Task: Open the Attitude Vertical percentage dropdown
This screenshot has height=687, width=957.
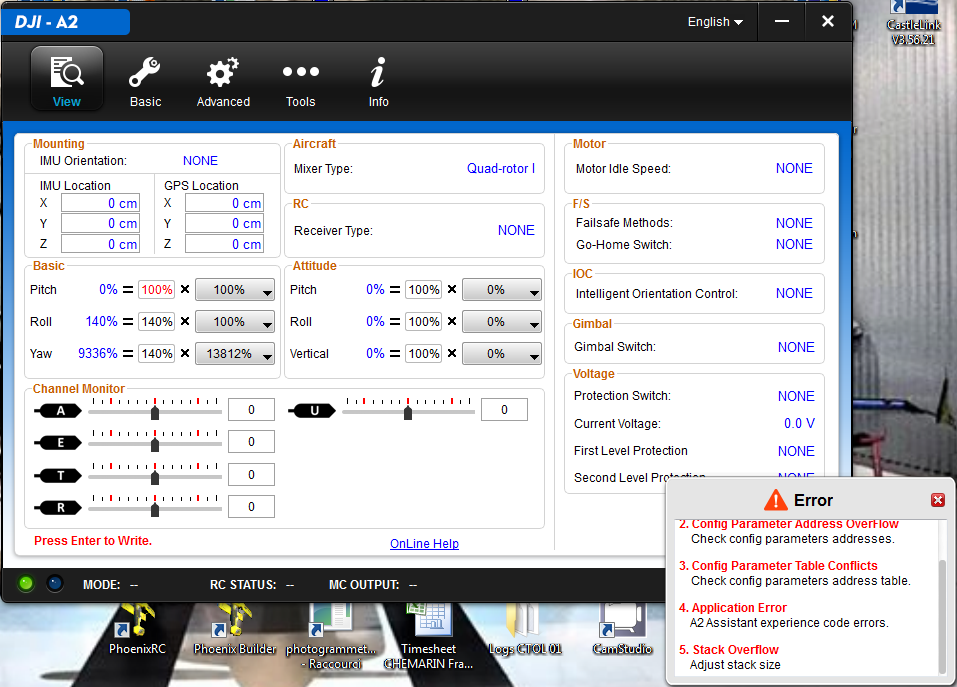Action: (501, 353)
